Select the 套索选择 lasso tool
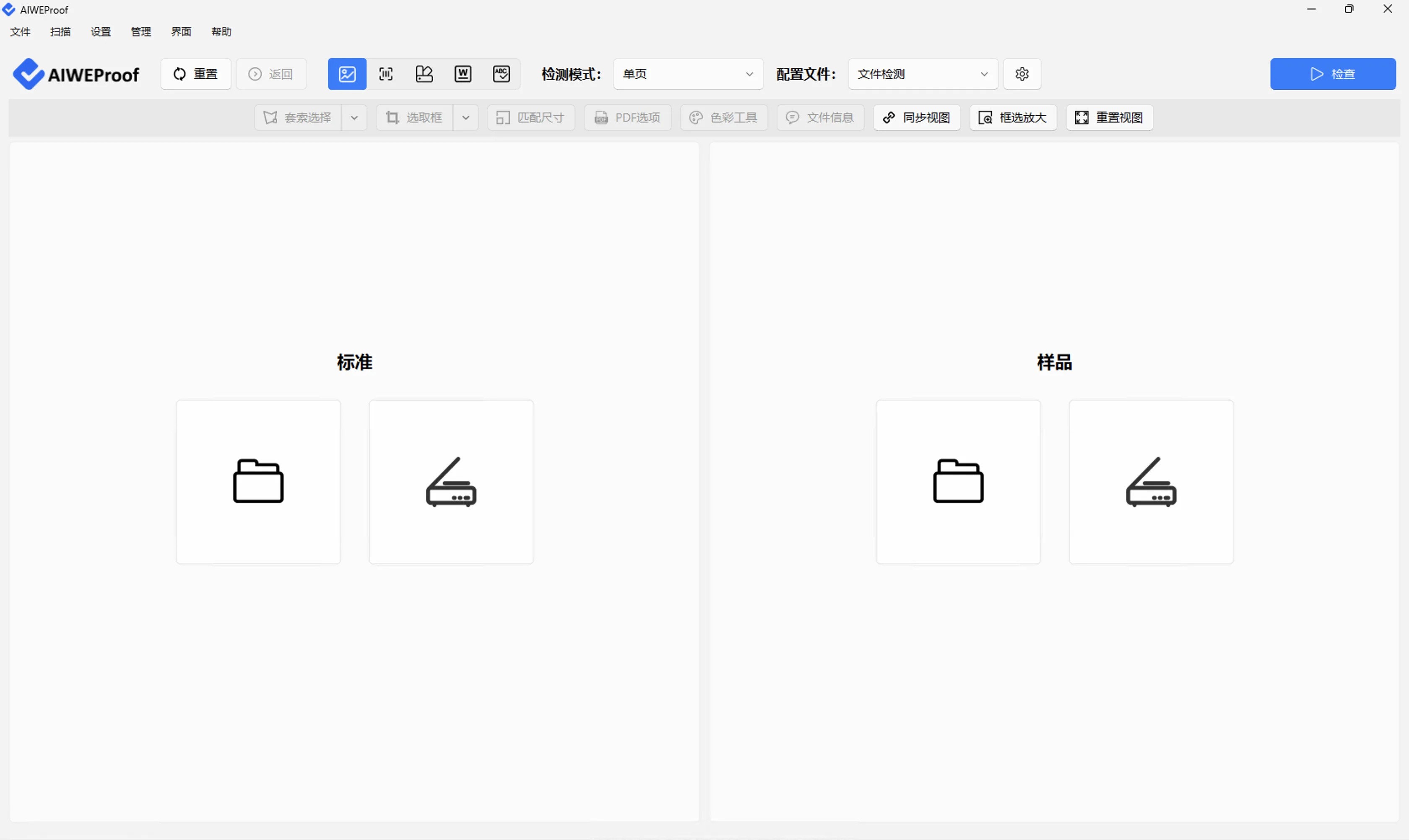The height and width of the screenshot is (840, 1409). [x=298, y=117]
